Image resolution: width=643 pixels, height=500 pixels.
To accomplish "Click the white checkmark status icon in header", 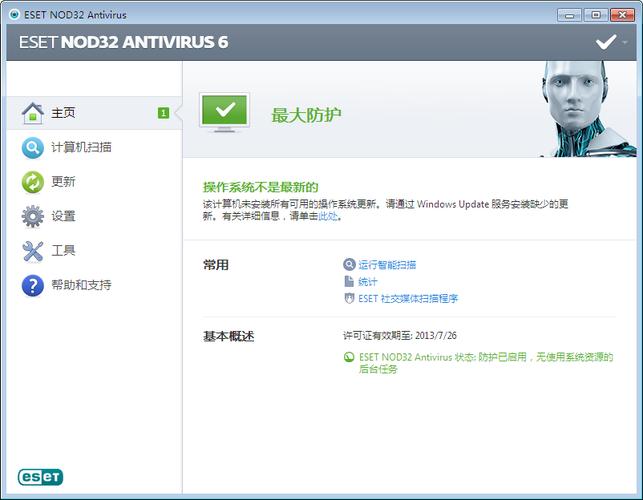I will 606,42.
